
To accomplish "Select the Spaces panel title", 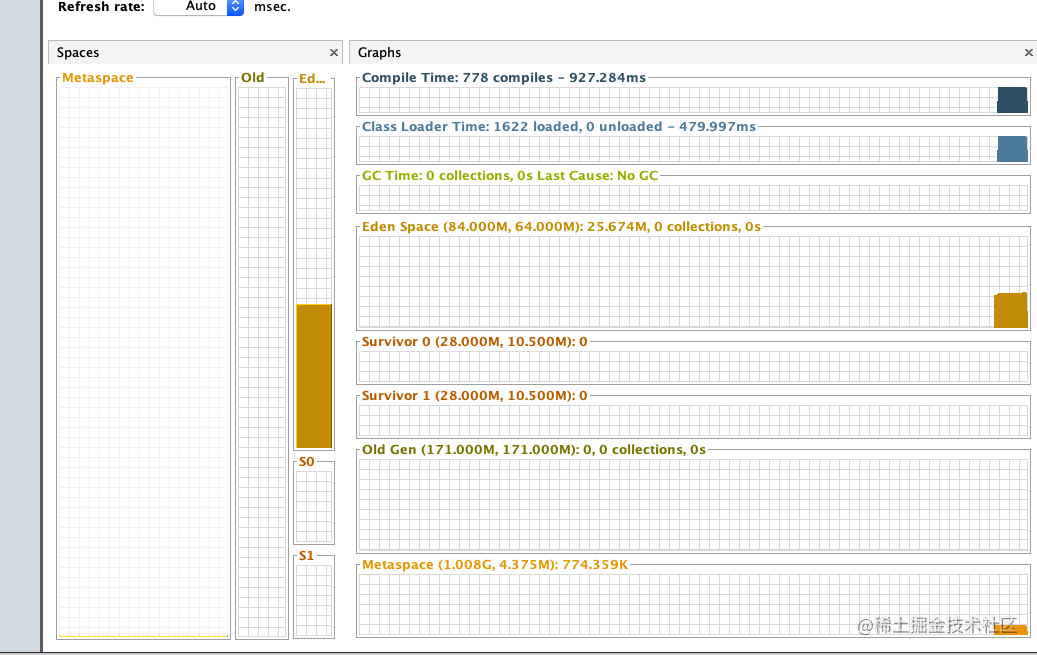I will click(x=78, y=52).
